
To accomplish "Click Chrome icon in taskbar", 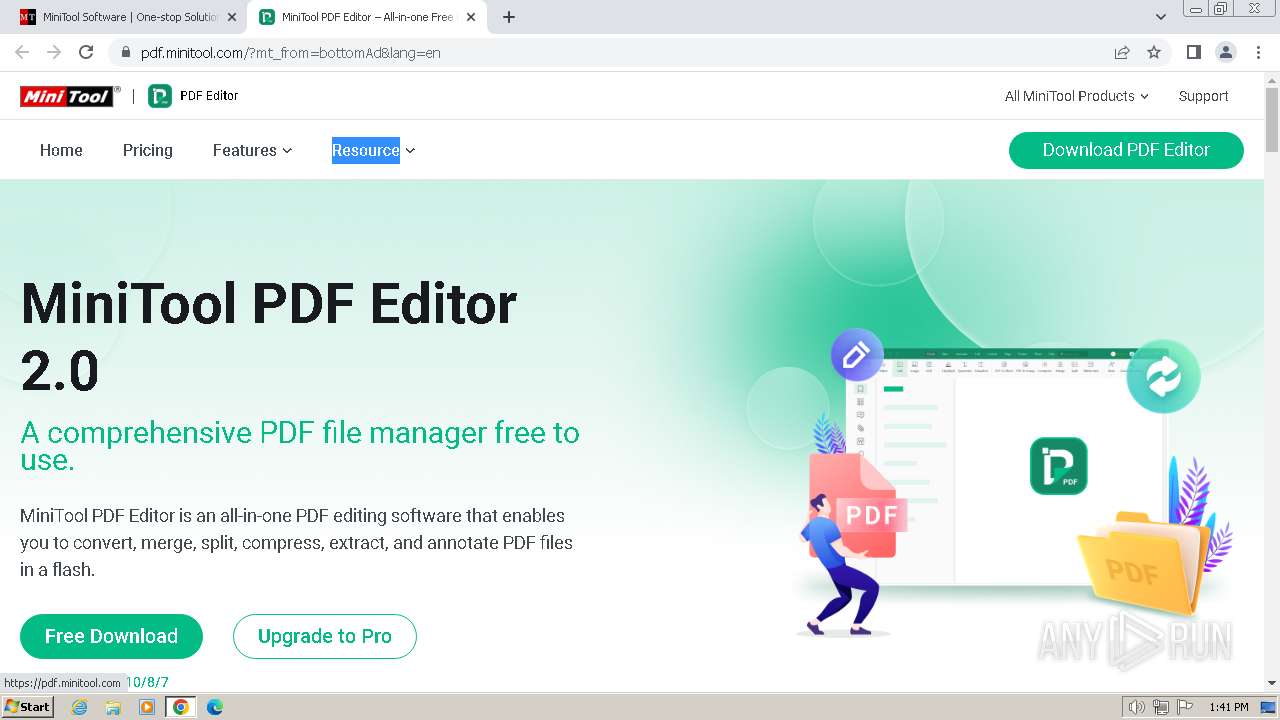I will (181, 707).
